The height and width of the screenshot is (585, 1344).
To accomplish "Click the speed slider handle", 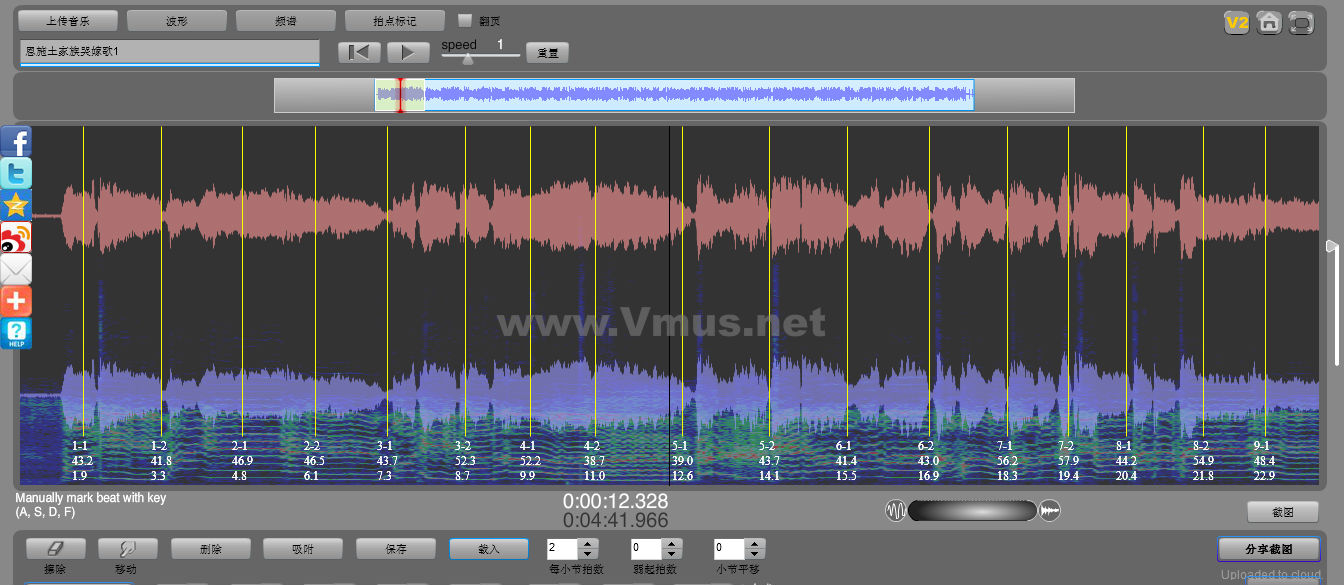I will pos(467,58).
